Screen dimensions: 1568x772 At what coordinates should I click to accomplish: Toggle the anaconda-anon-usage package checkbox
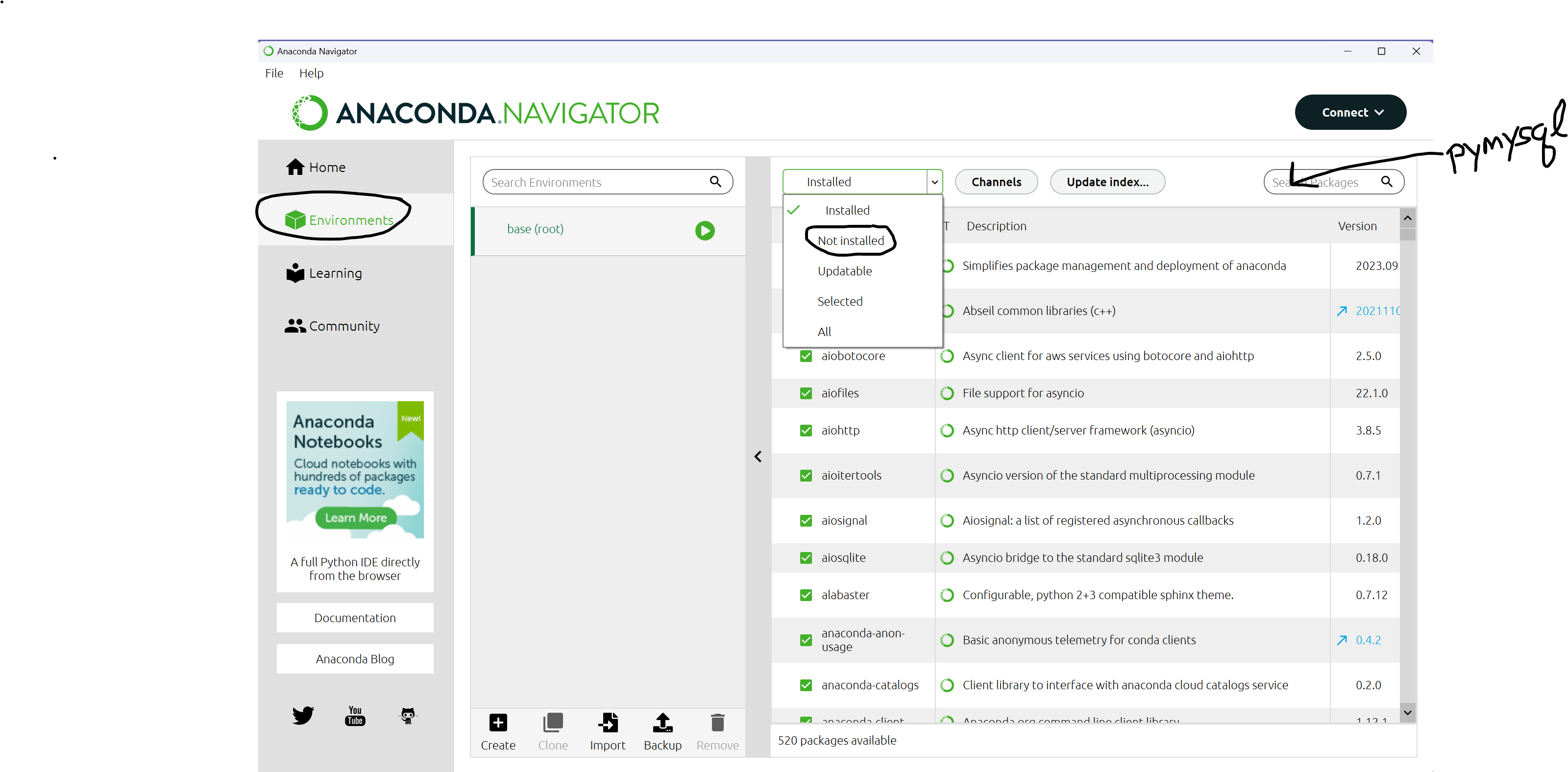tap(806, 640)
